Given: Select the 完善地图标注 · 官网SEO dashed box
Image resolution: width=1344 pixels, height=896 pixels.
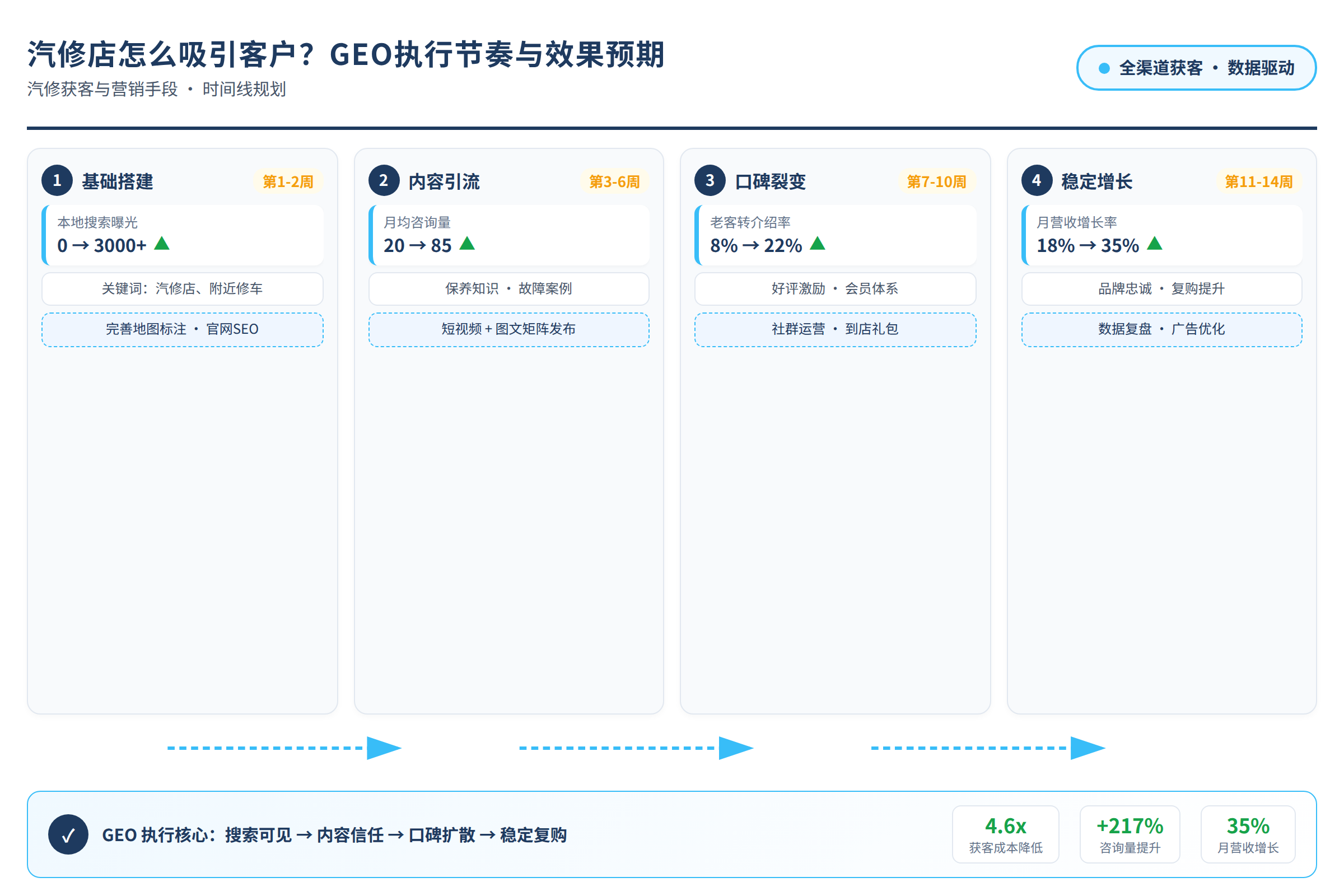Looking at the screenshot, I should [183, 329].
